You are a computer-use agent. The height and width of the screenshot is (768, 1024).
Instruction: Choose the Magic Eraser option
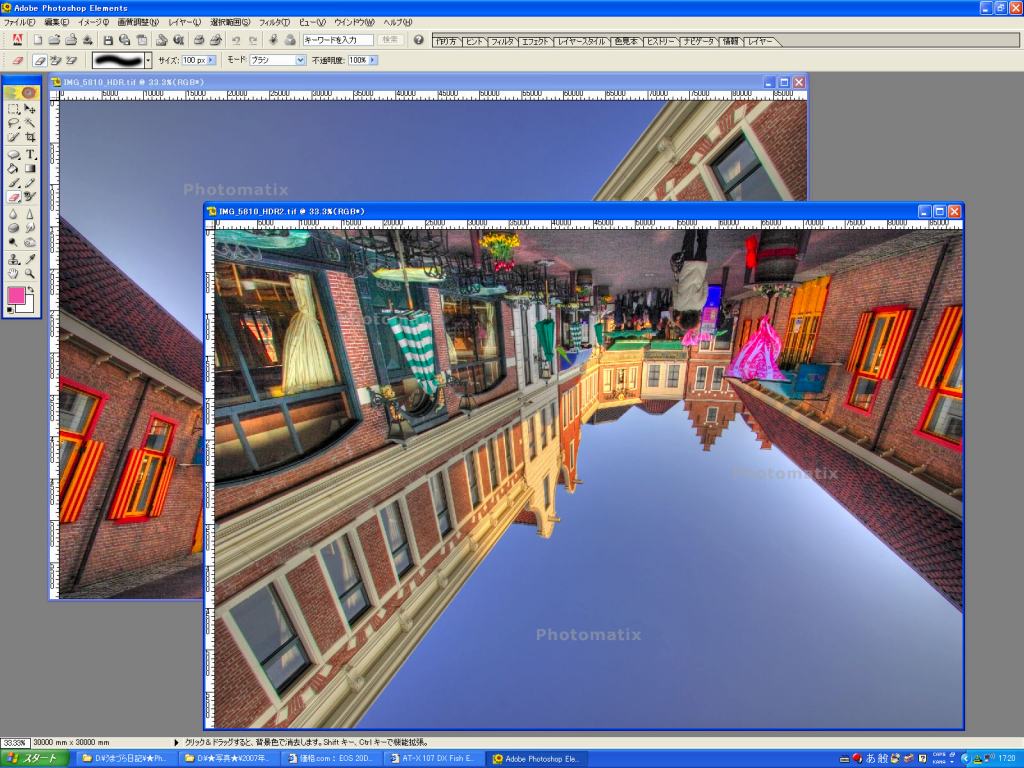click(72, 60)
